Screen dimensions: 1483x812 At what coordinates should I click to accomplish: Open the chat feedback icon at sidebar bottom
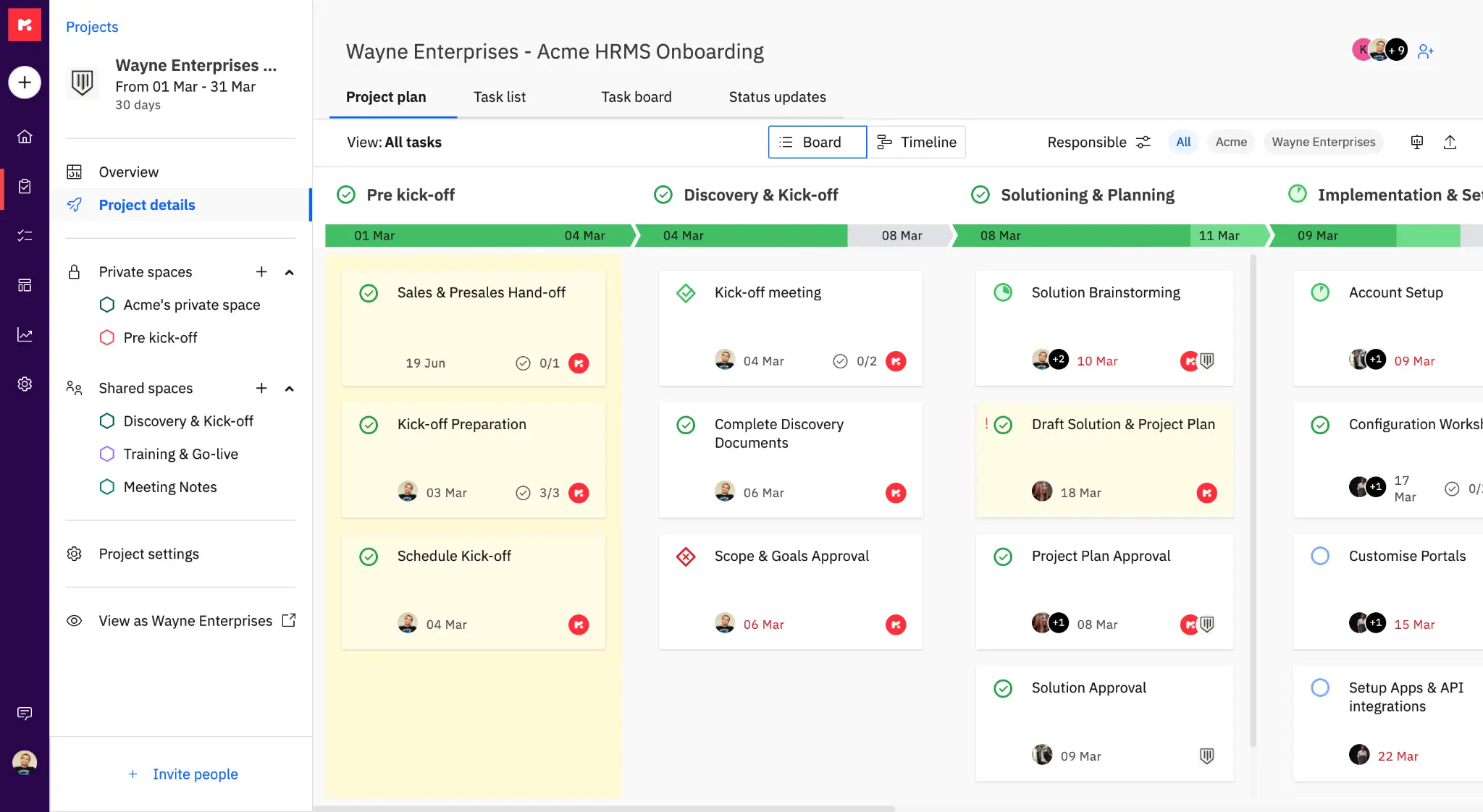pyautogui.click(x=25, y=714)
